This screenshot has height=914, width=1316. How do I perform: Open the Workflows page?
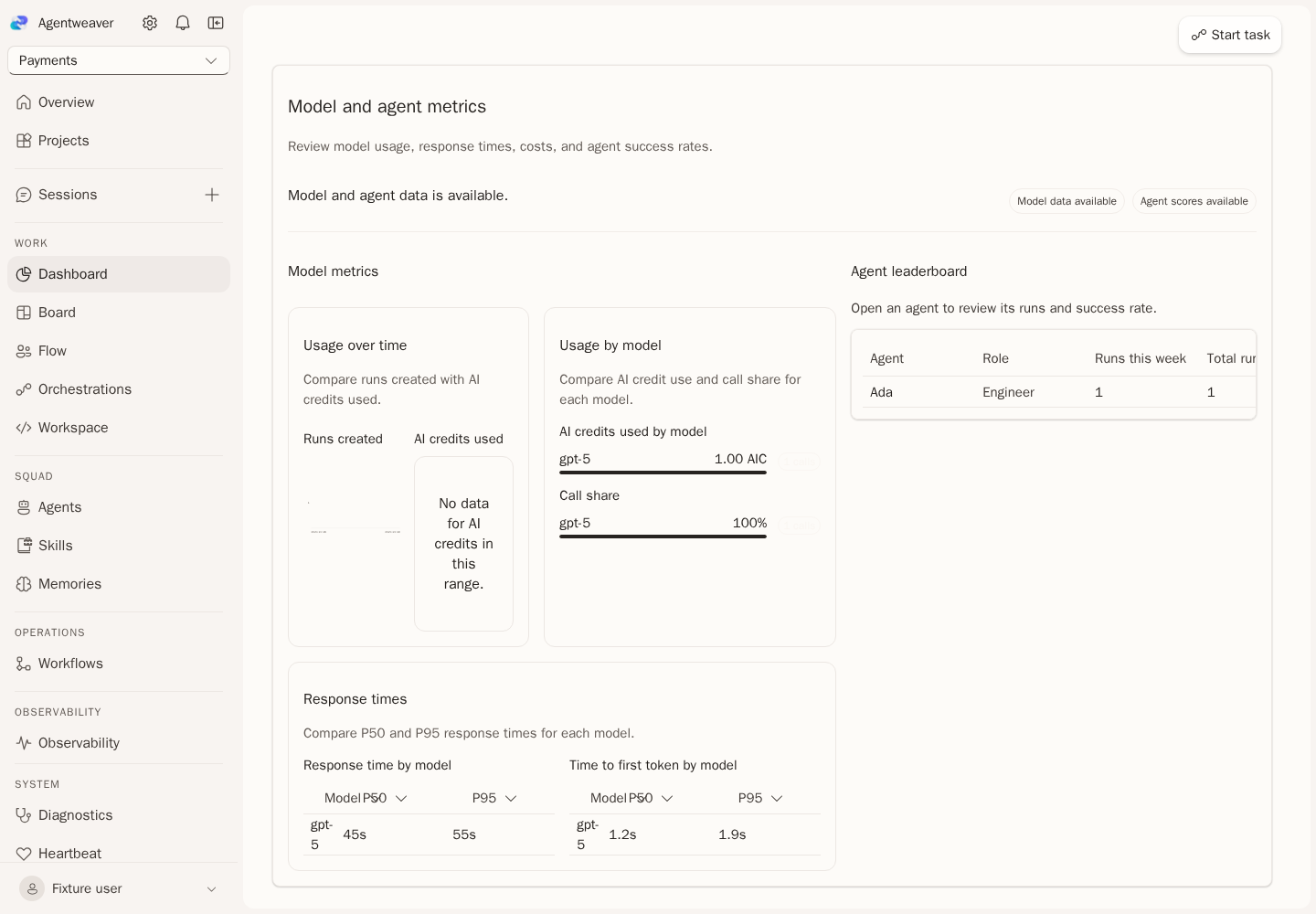[119, 664]
